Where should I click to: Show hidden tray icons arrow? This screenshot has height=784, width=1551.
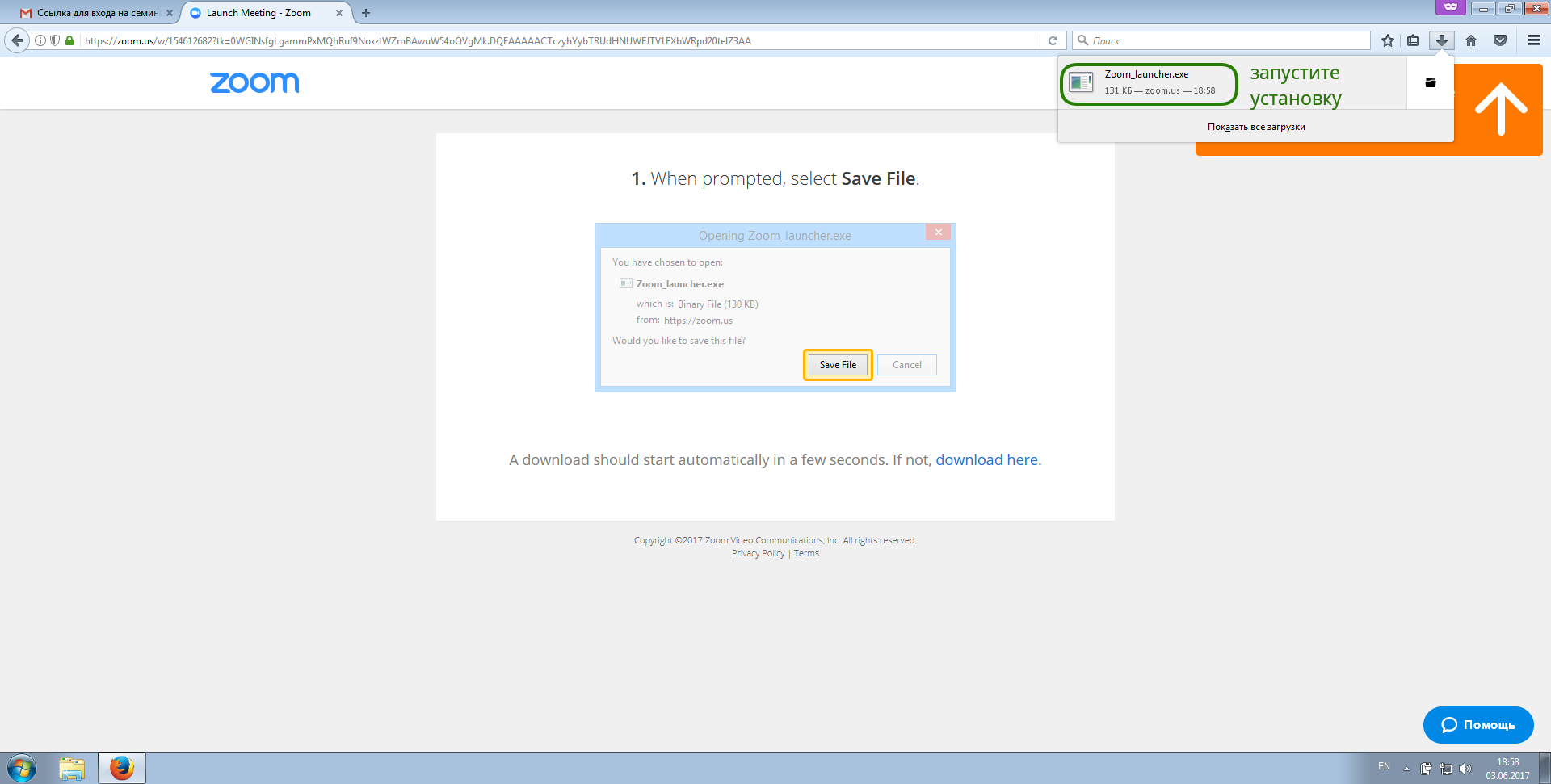pos(1406,769)
